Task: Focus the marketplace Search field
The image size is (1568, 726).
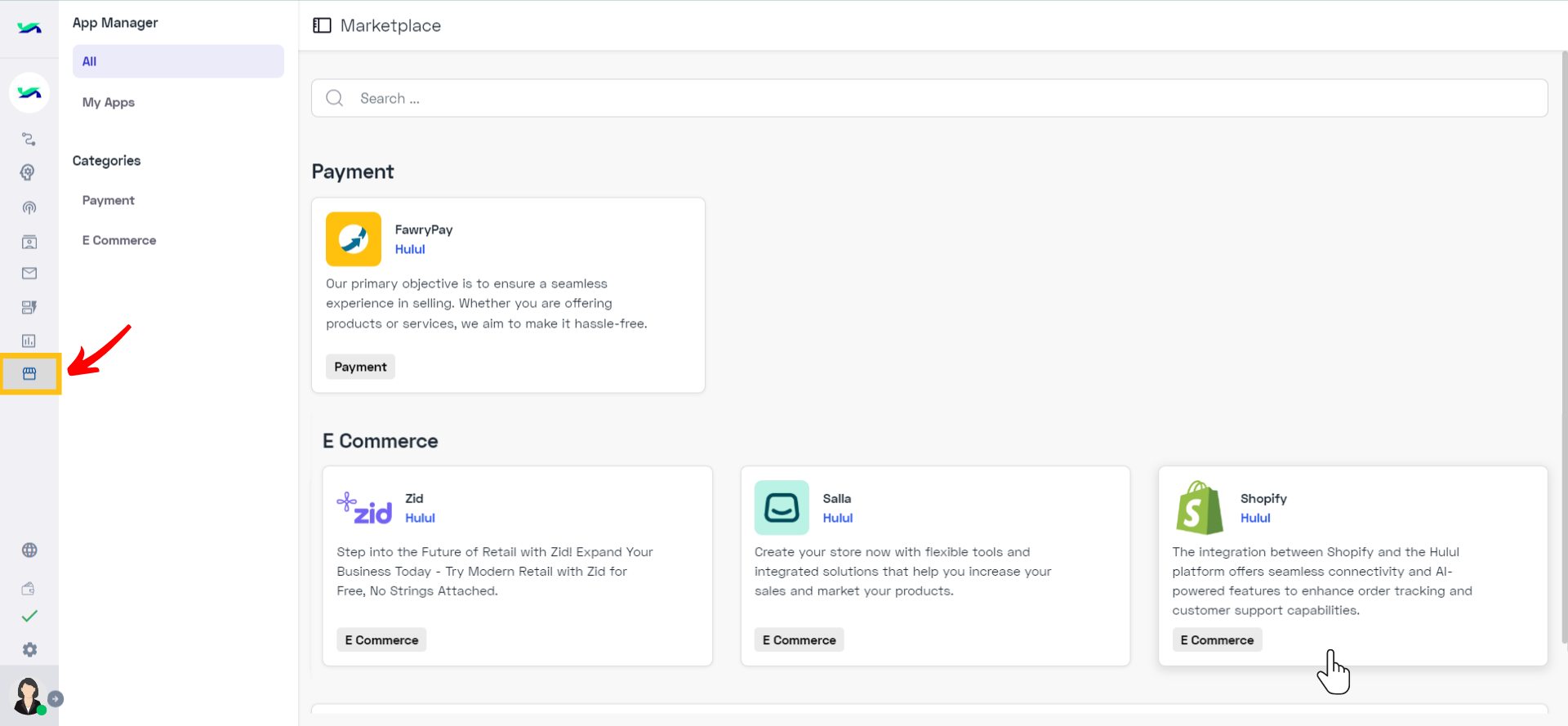Action: pos(929,98)
